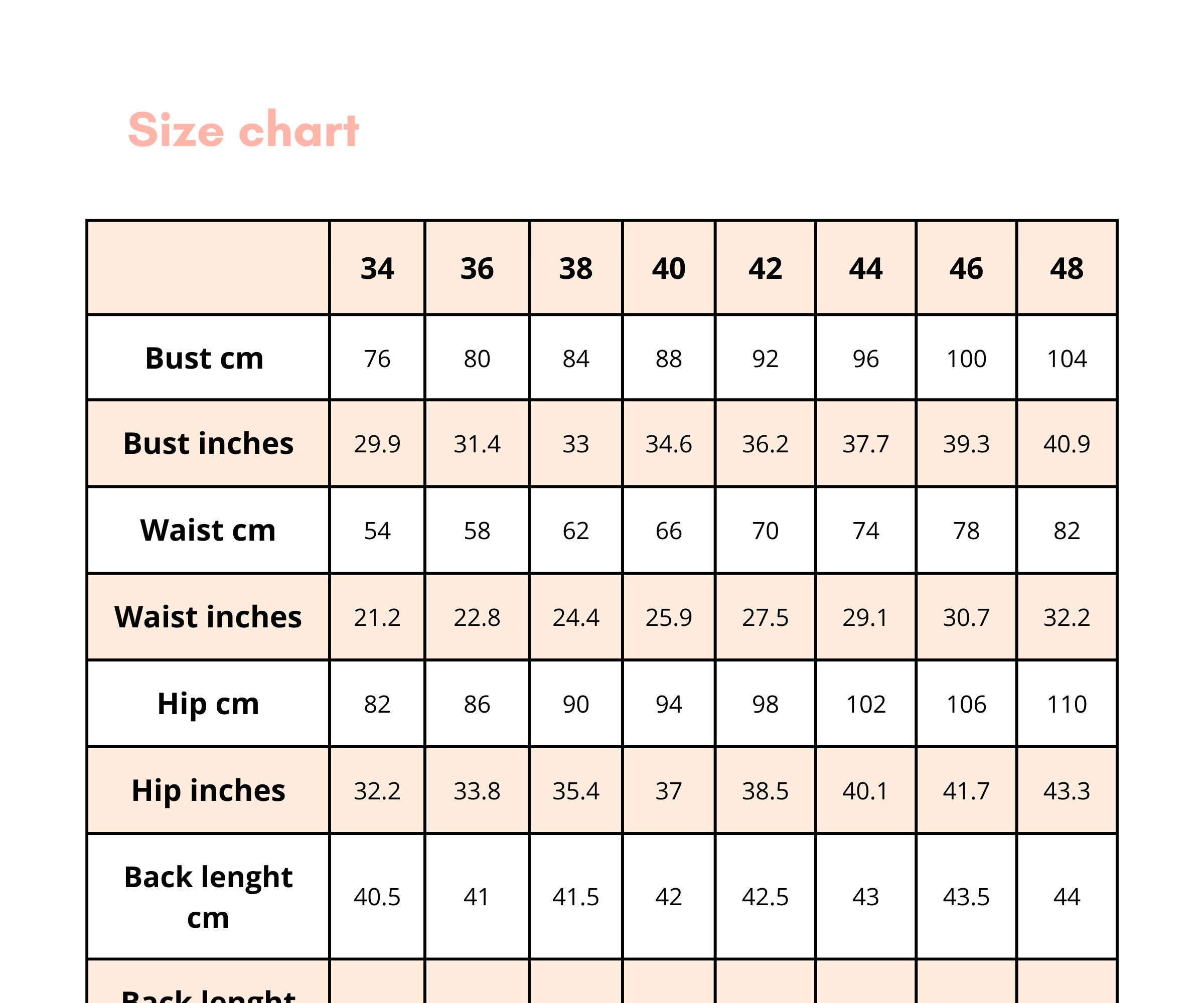1204x1003 pixels.
Task: Click the Waist inches row label
Action: [x=208, y=617]
